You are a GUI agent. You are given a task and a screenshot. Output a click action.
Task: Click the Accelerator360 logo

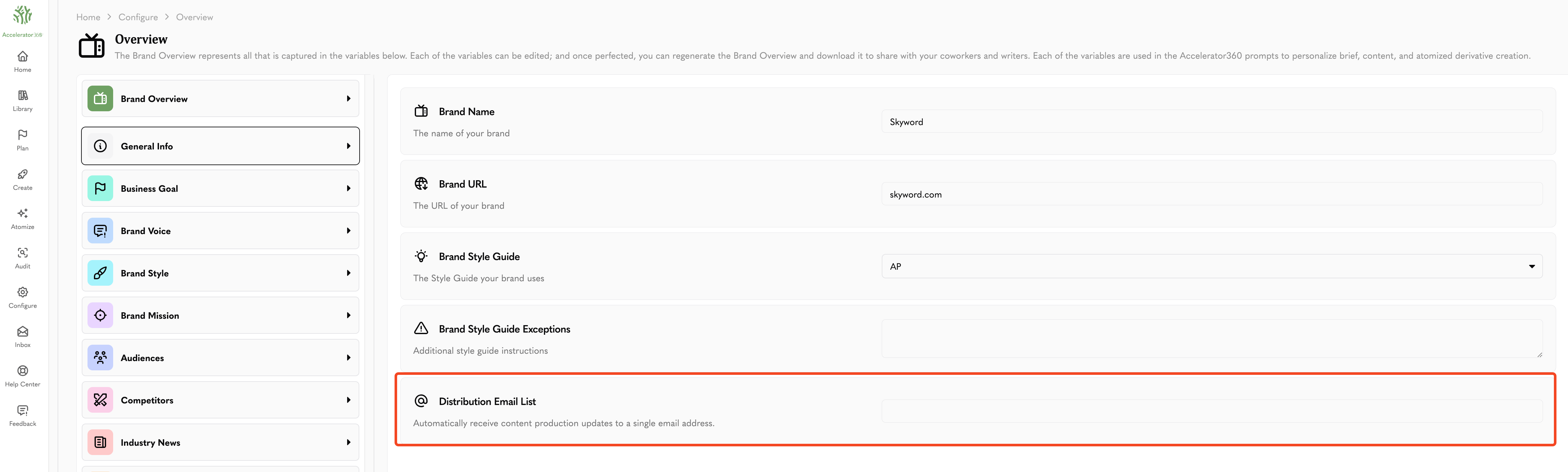[22, 21]
